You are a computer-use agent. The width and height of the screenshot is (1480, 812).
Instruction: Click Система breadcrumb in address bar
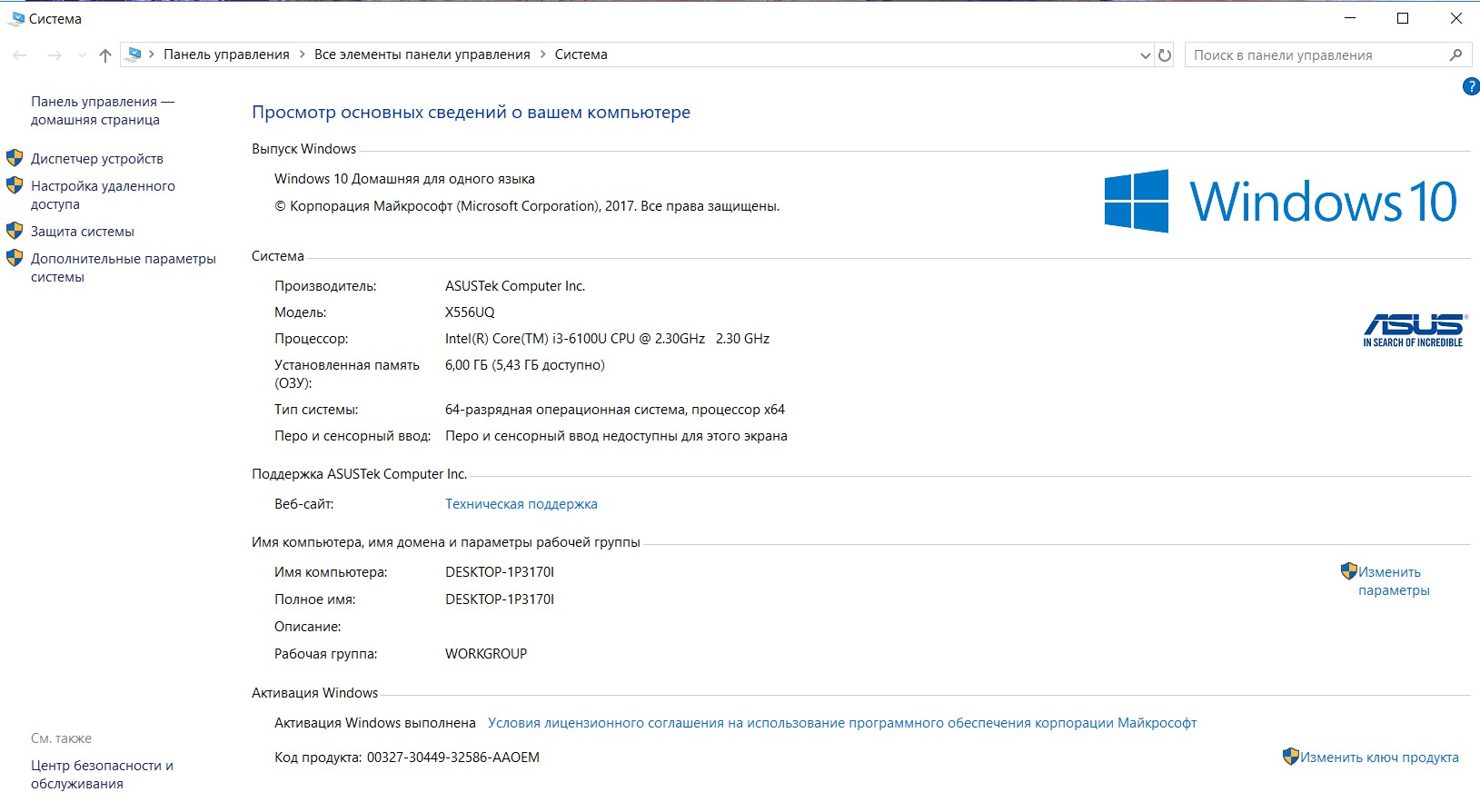coord(581,54)
